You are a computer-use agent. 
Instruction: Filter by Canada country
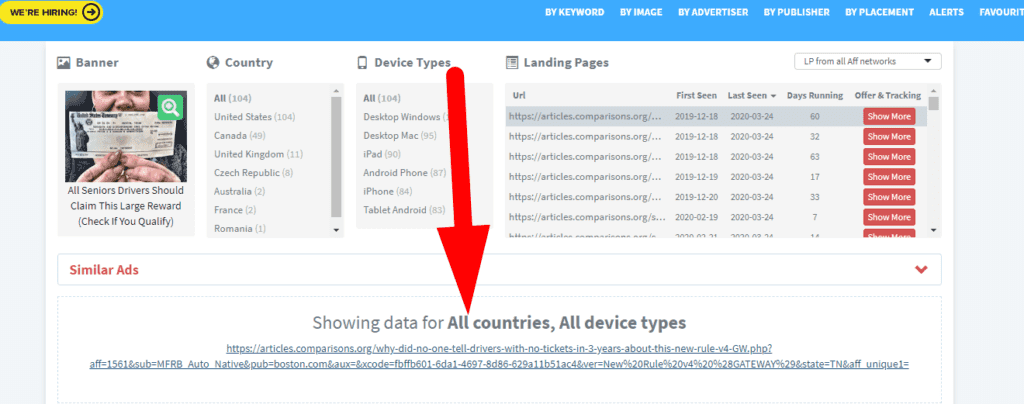pyautogui.click(x=240, y=136)
